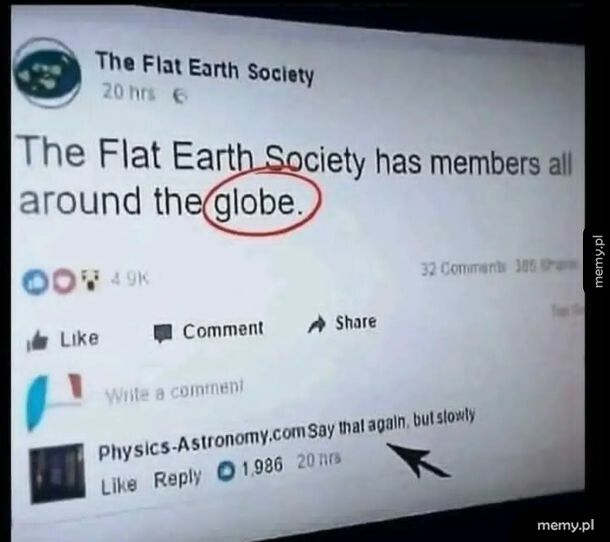Screen dimensions: 610x542
Task: View the 4.9K reactions count
Action: pos(130,279)
